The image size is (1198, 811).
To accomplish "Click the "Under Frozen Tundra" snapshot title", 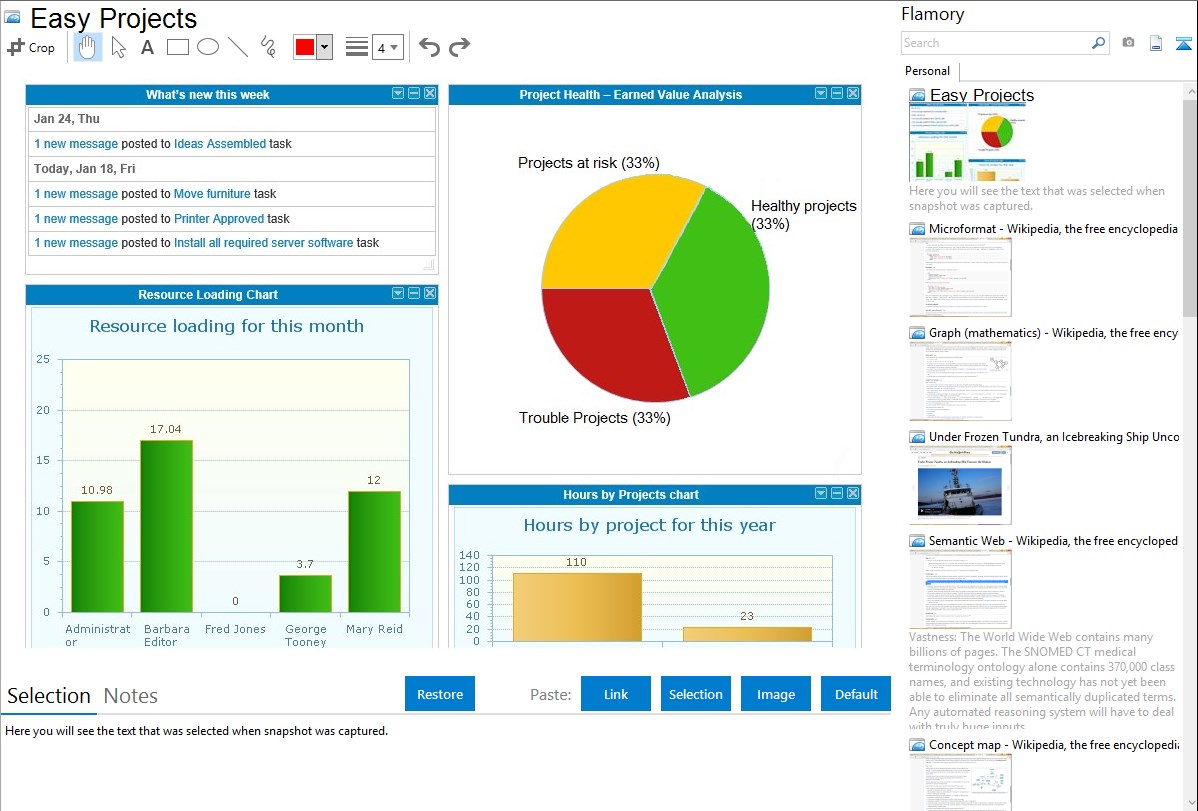I will (1054, 437).
